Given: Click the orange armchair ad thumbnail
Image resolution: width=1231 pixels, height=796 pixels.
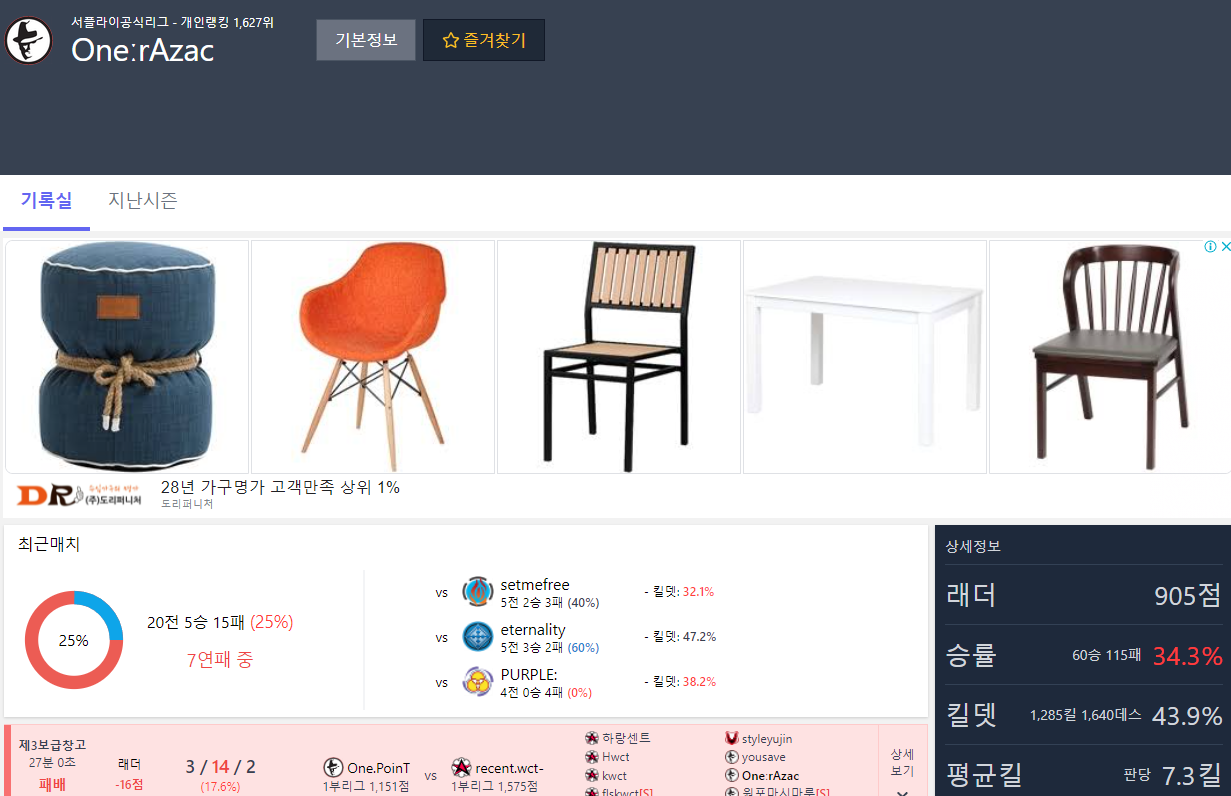Looking at the screenshot, I should [x=373, y=357].
